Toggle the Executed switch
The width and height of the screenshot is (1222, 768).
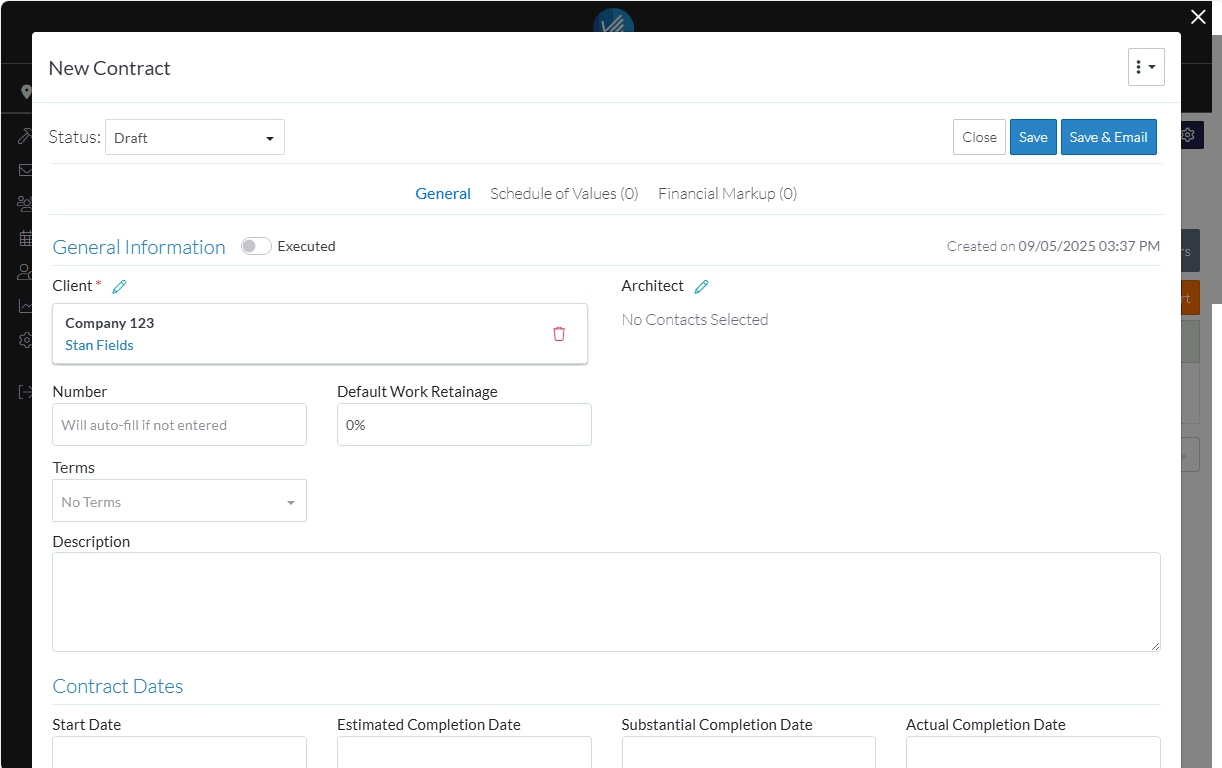tap(256, 246)
